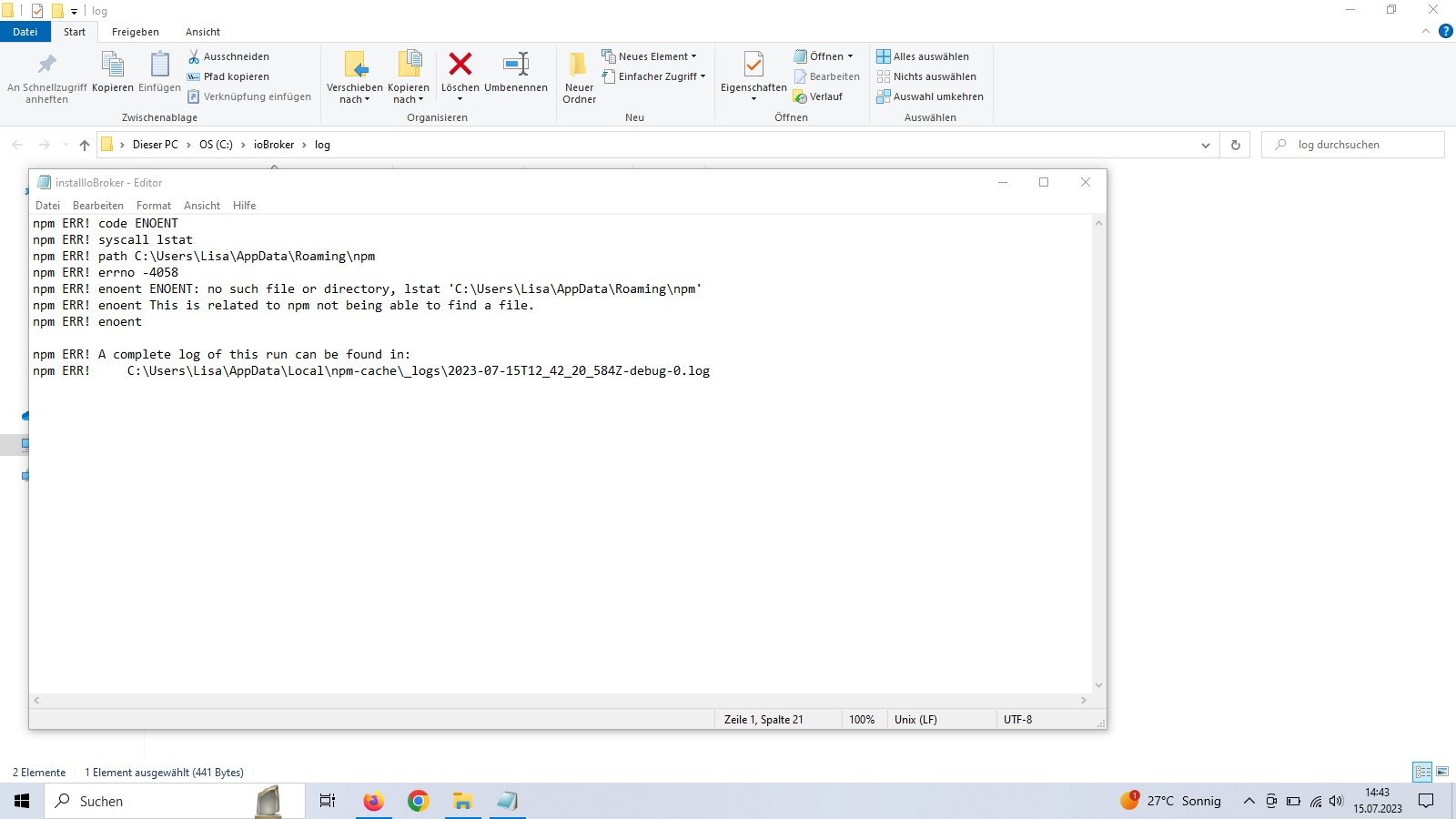Open volume control in tray

(1336, 801)
